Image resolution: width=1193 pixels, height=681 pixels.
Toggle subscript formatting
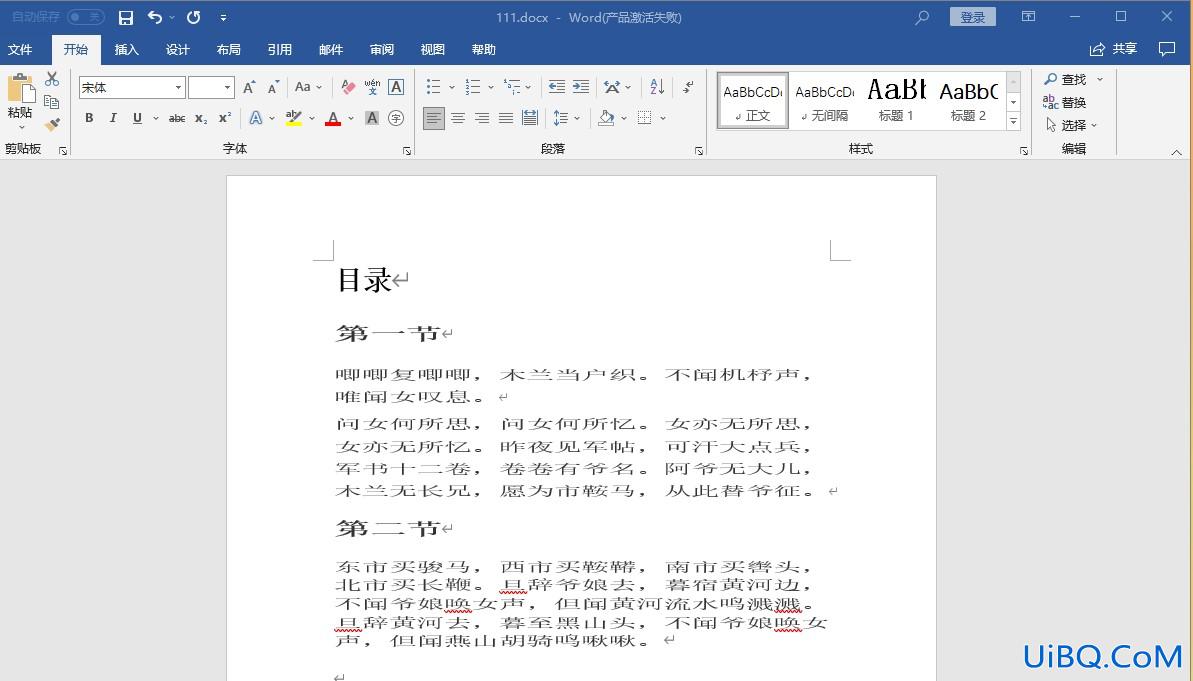pyautogui.click(x=200, y=118)
